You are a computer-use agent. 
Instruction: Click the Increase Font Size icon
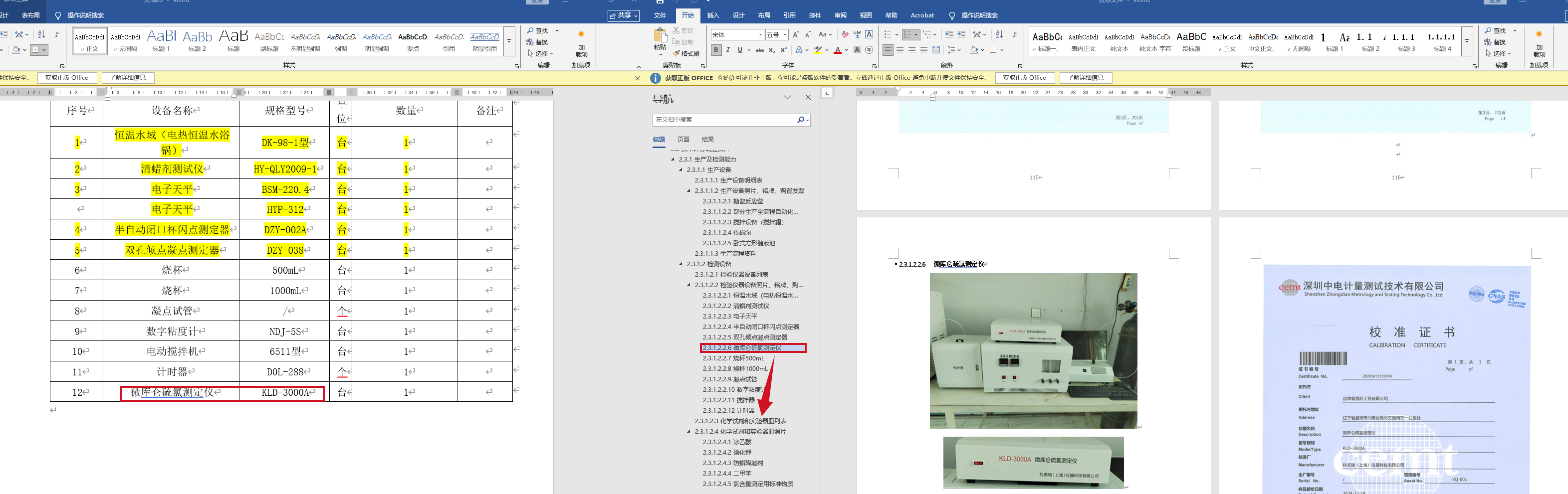(796, 35)
